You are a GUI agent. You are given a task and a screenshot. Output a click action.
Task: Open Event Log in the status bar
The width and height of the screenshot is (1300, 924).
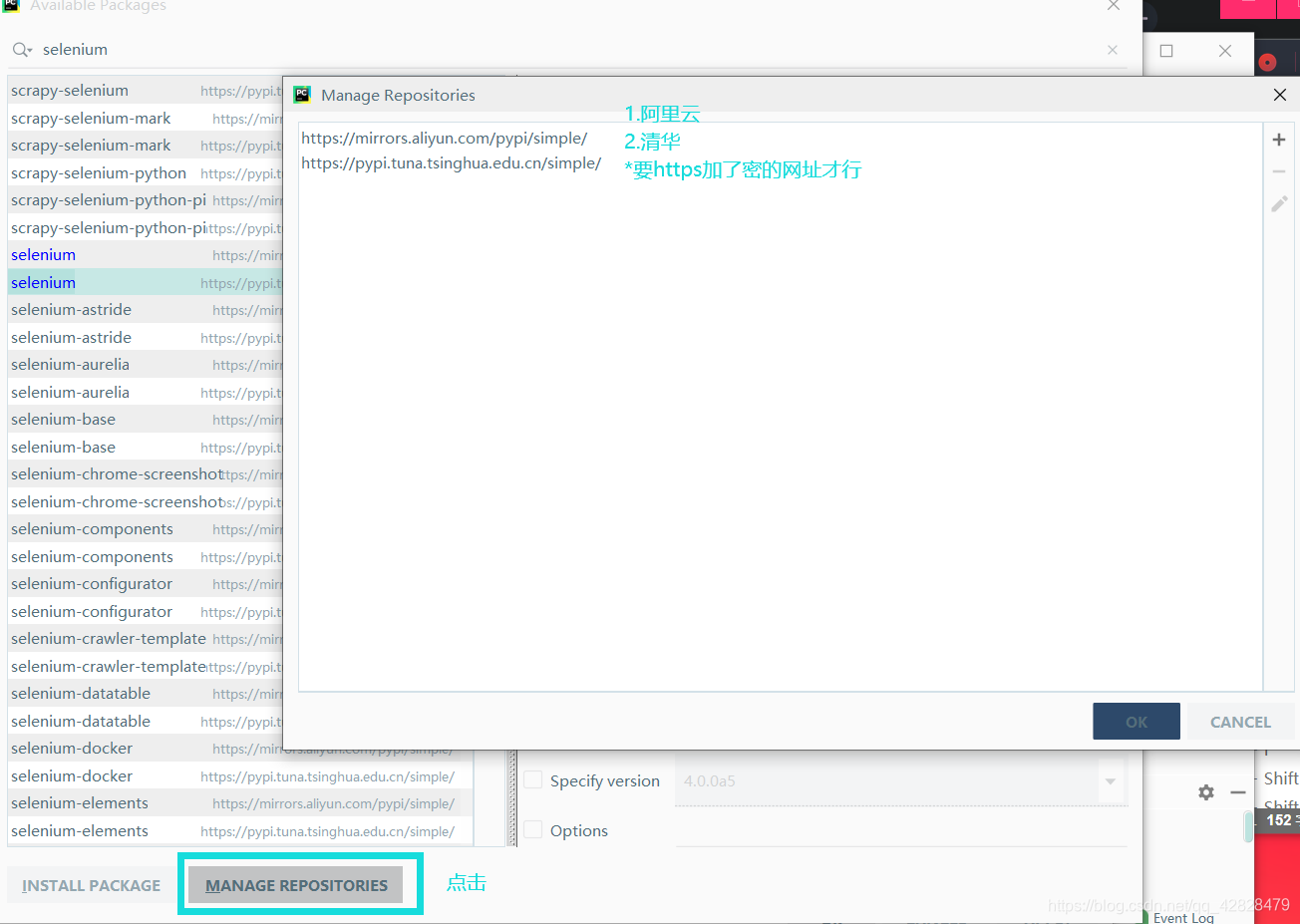[x=1182, y=917]
